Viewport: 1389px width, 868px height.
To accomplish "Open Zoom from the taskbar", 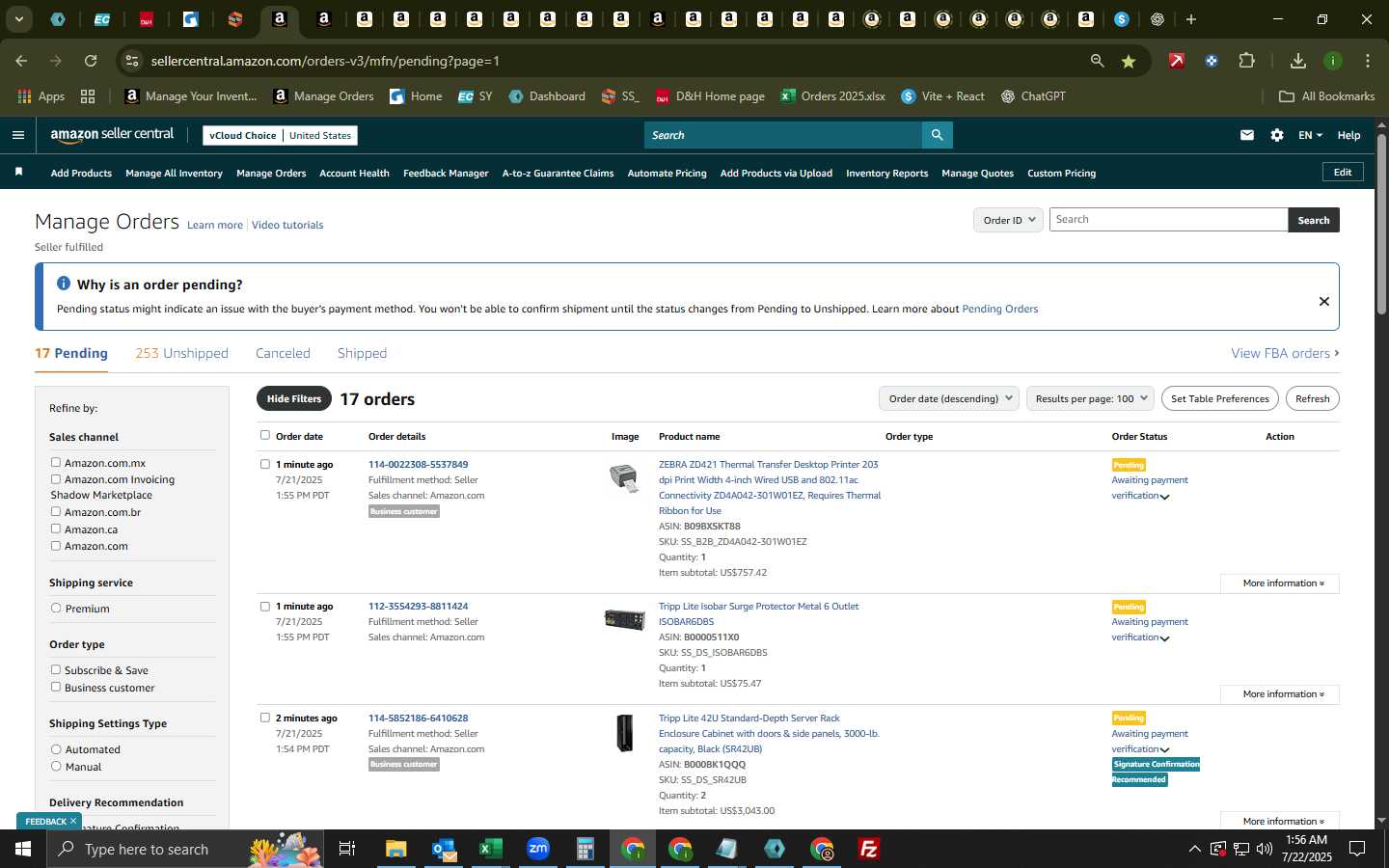I will pos(538,849).
